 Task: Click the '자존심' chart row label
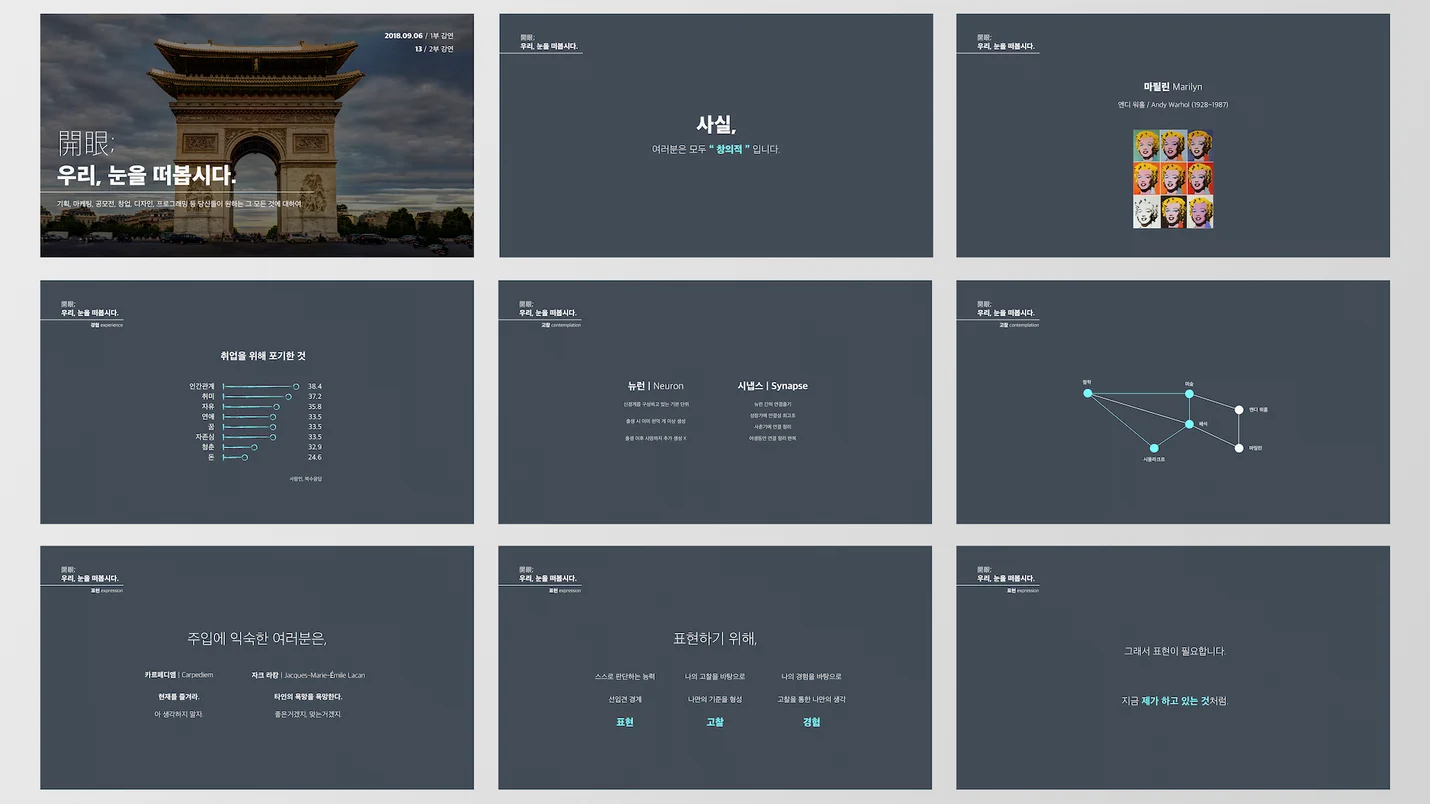pyautogui.click(x=205, y=437)
